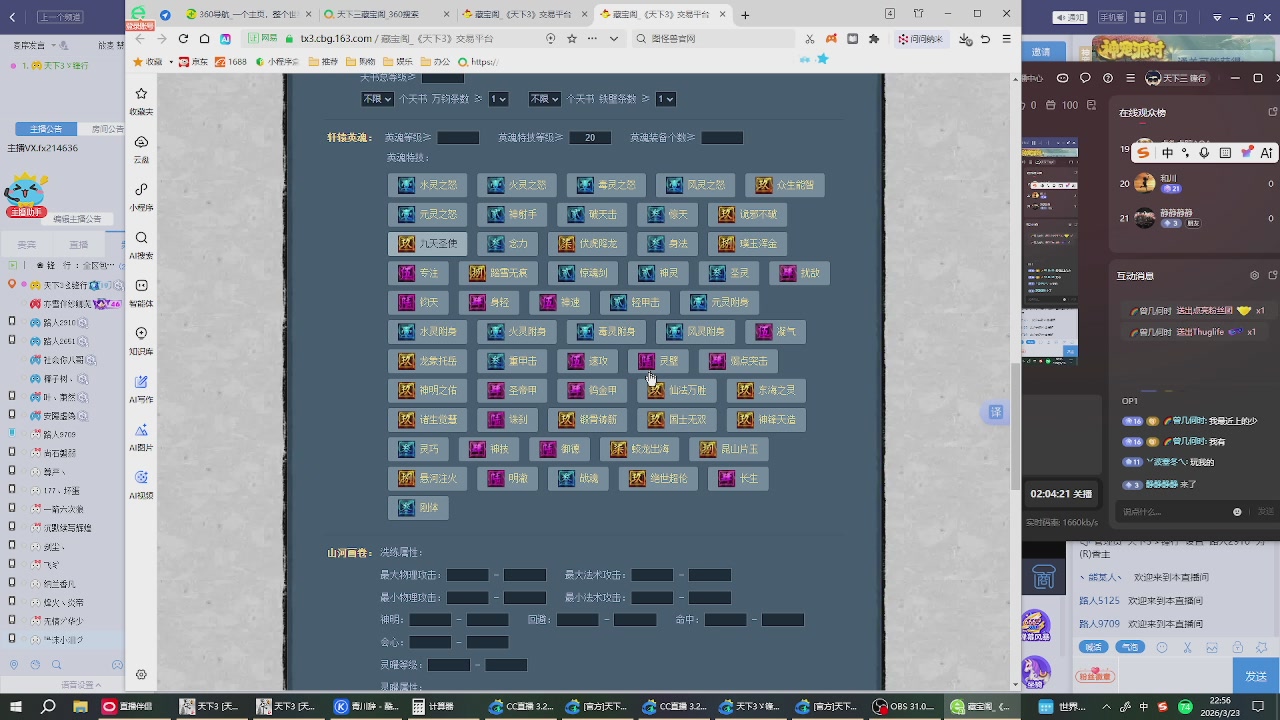The image size is (1280, 720).
Task: Click the 问问纳米 button
Action: point(920,39)
